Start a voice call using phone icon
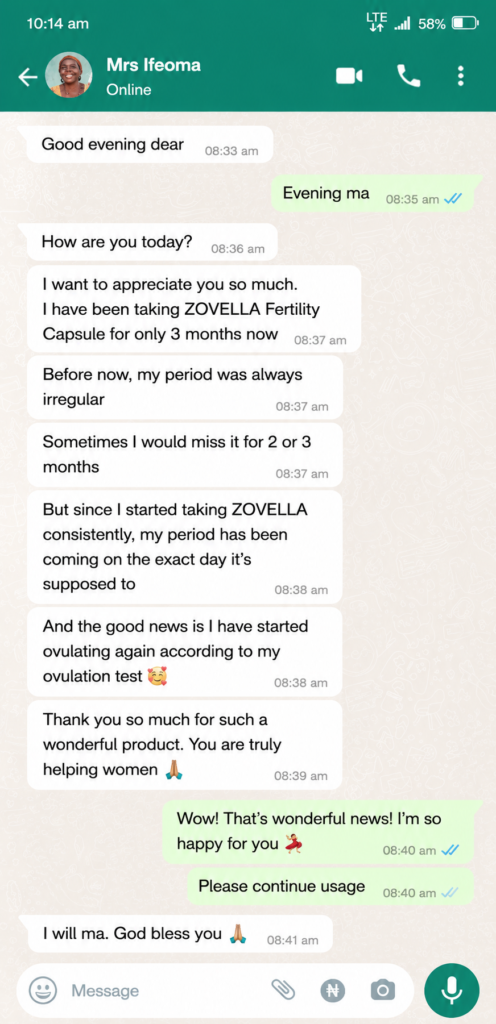This screenshot has height=1024, width=496. pos(409,76)
